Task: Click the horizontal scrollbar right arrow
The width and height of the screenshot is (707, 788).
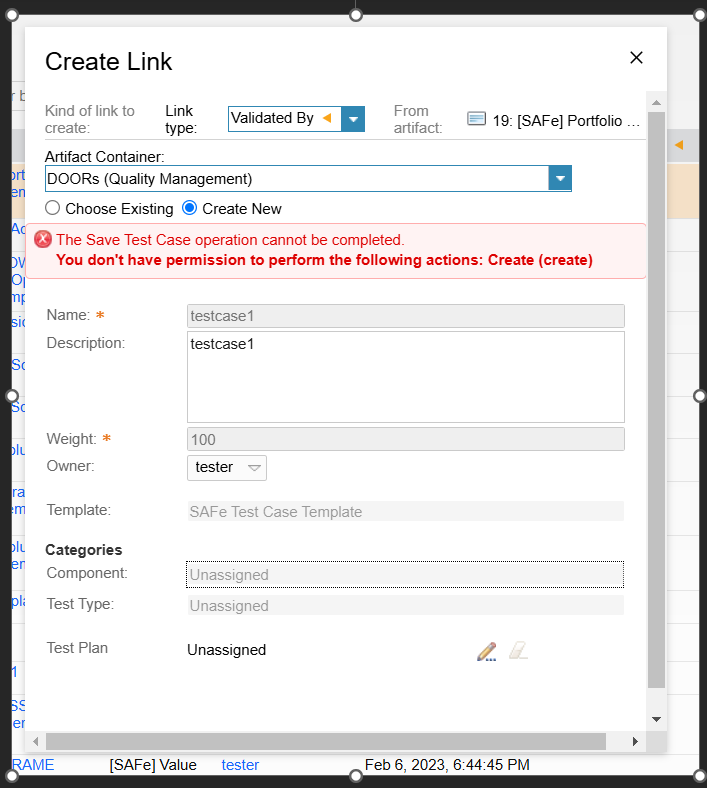Action: [x=634, y=742]
